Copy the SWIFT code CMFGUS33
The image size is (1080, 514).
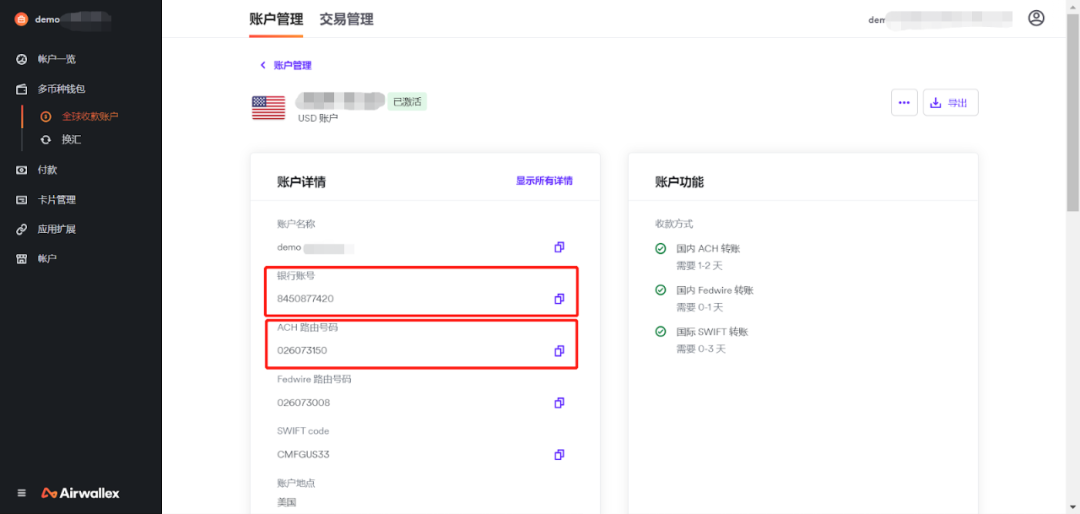[559, 455]
